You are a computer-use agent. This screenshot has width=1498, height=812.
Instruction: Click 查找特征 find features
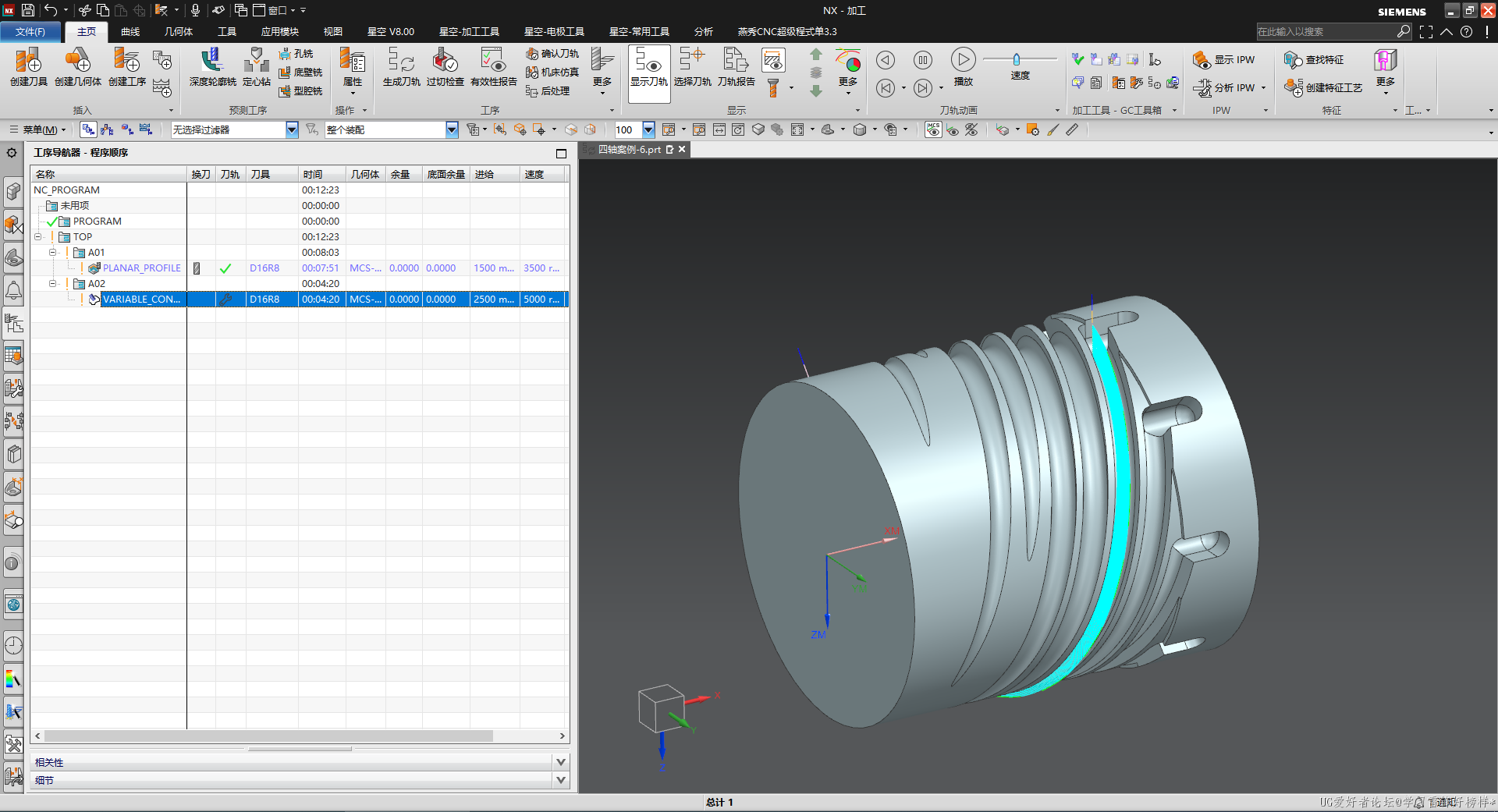coord(1315,59)
